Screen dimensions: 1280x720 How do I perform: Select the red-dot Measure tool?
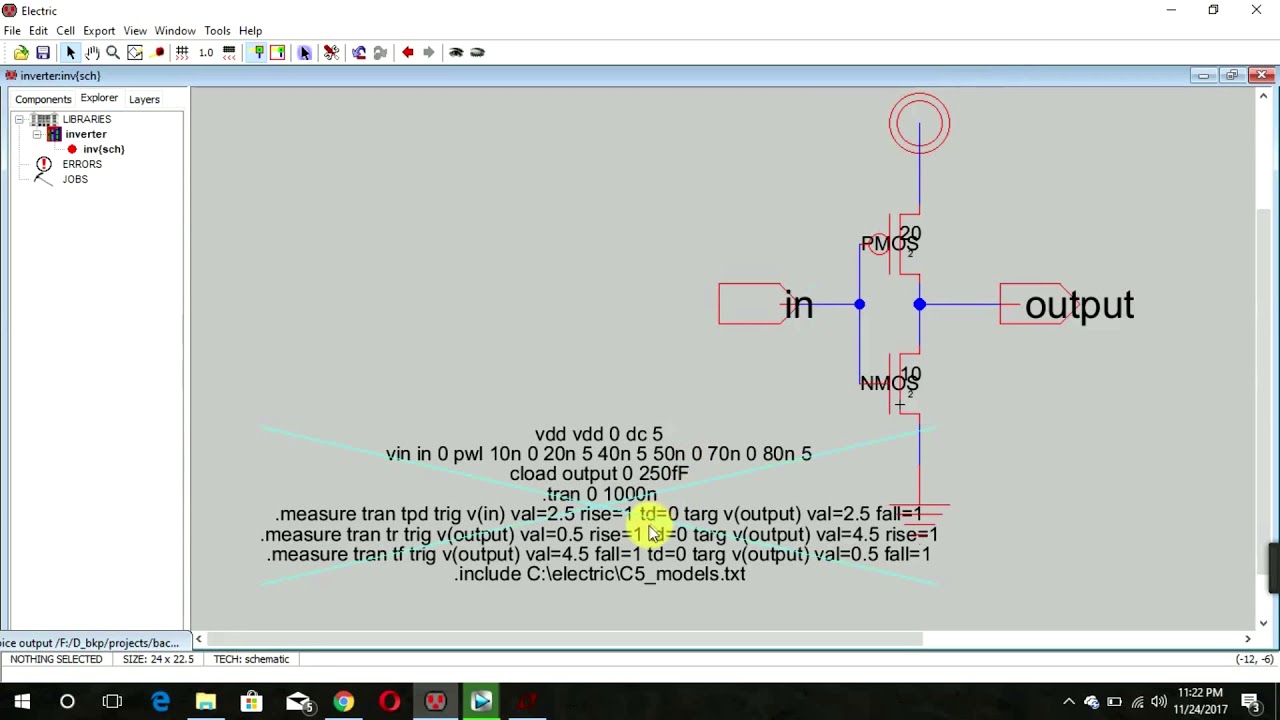159,52
